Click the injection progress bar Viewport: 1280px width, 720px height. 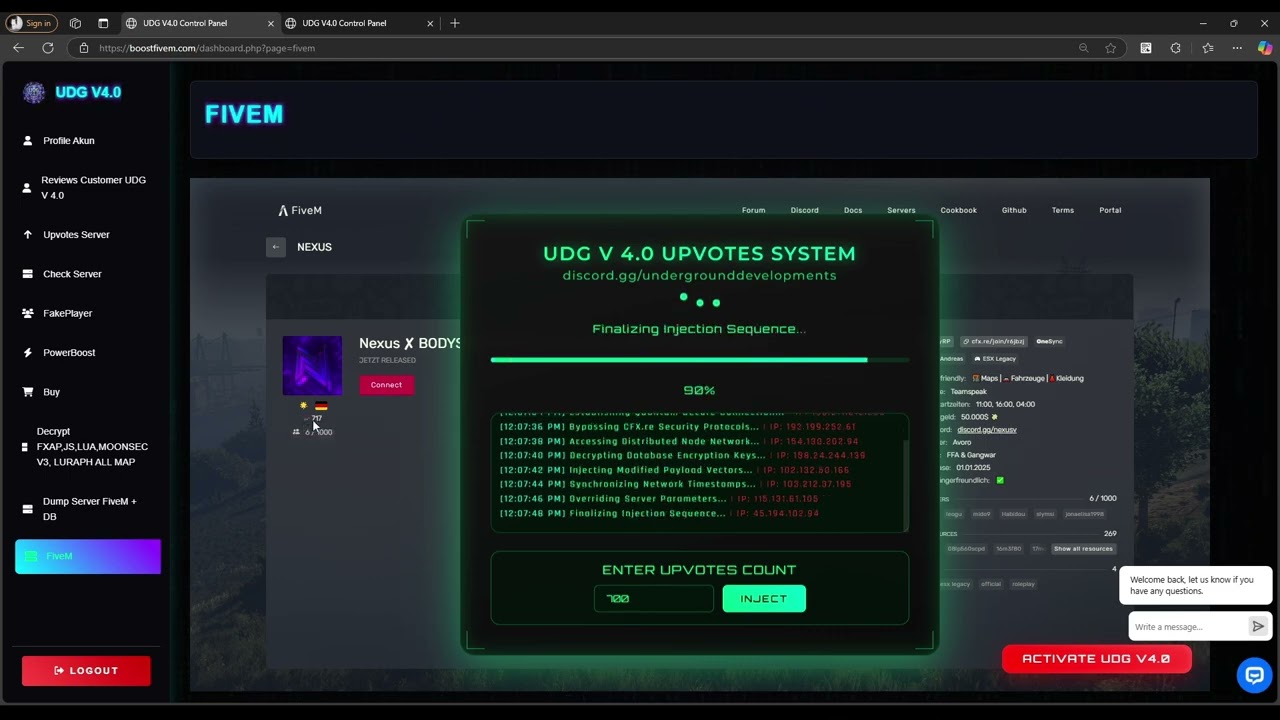point(700,360)
